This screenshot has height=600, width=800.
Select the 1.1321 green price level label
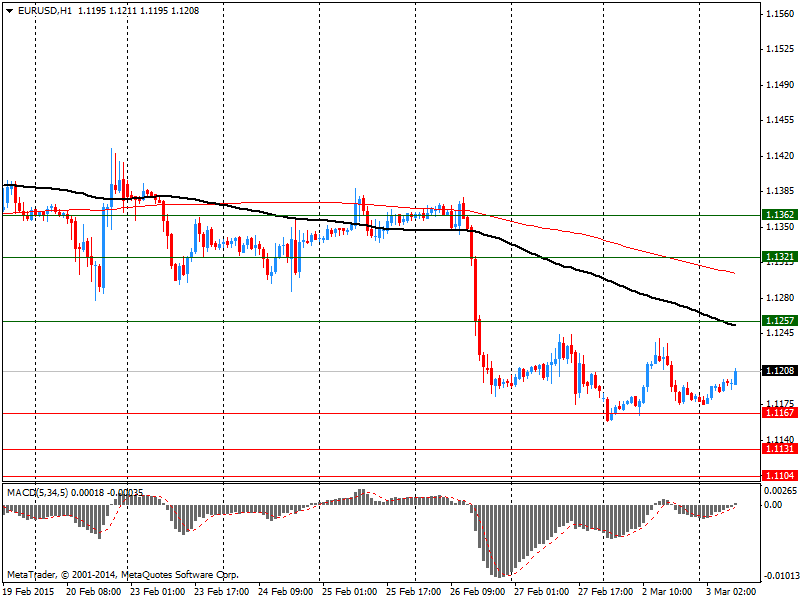[779, 257]
